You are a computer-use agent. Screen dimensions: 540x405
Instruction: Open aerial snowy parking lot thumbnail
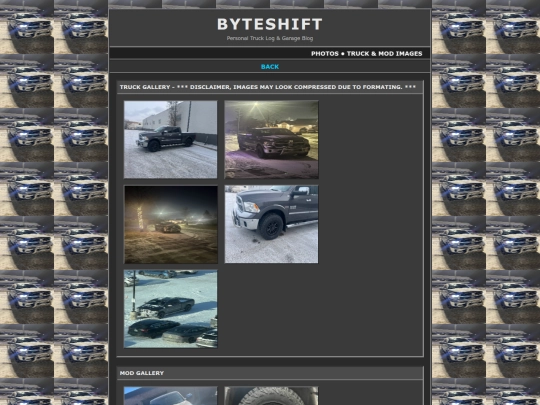170,309
